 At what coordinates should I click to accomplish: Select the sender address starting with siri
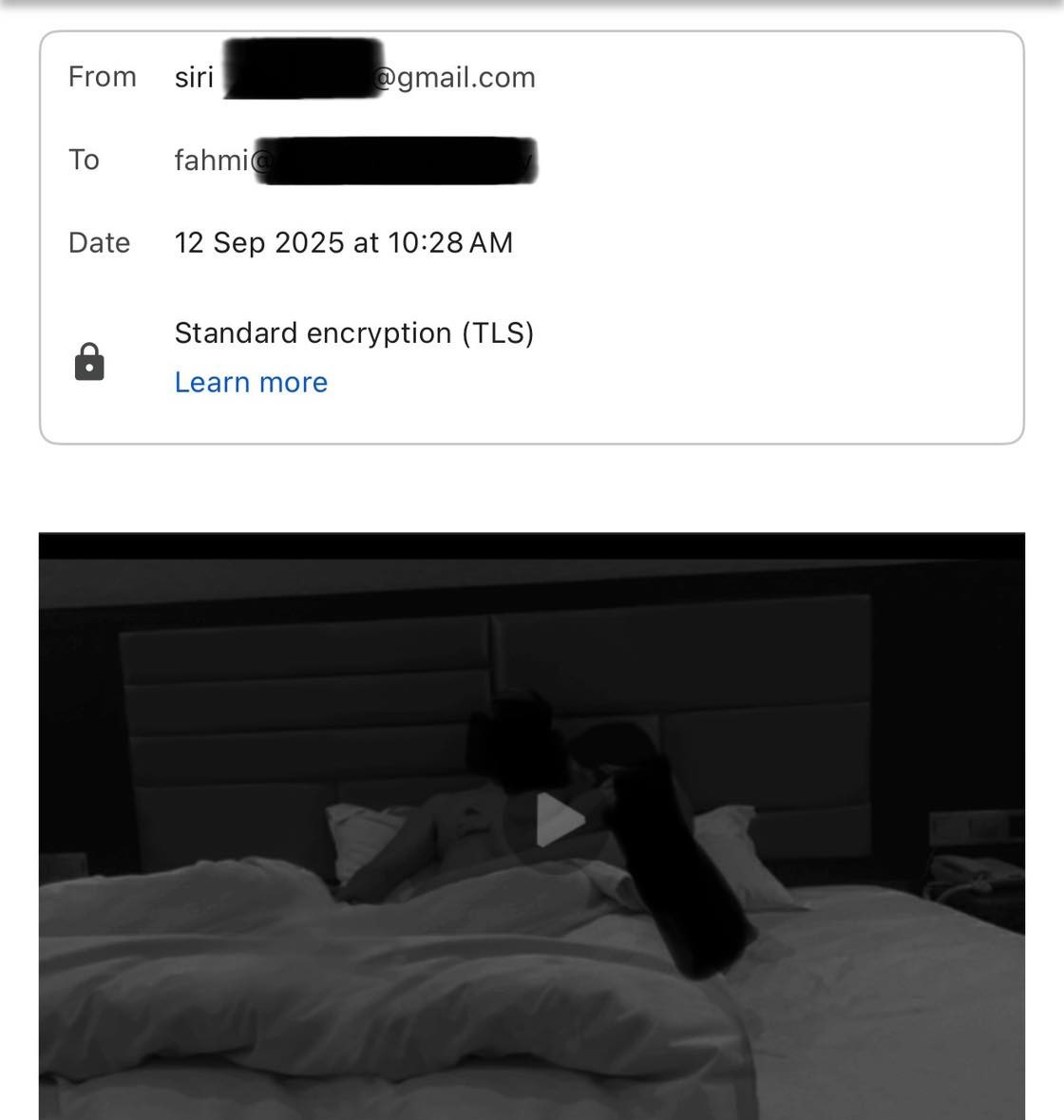[x=355, y=76]
